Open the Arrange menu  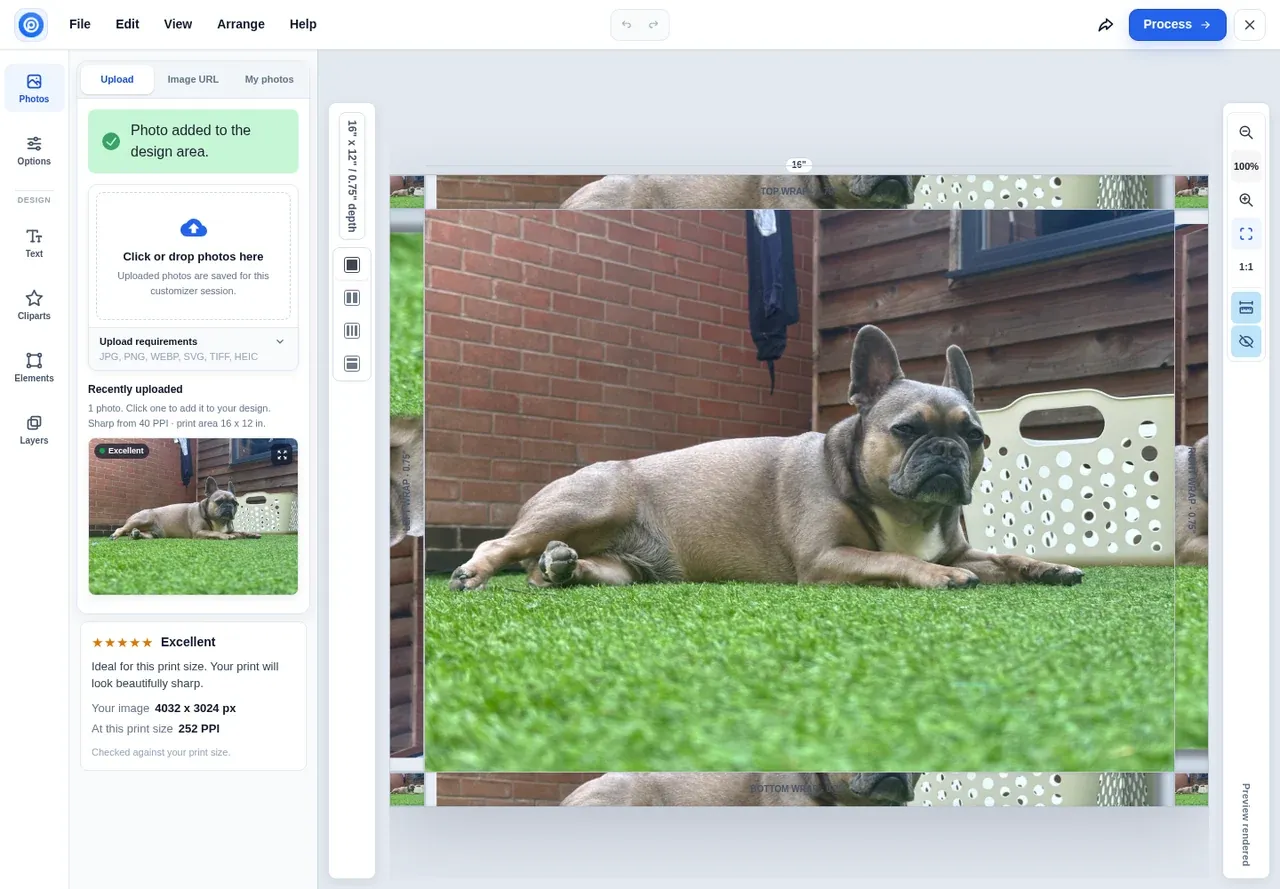point(241,24)
